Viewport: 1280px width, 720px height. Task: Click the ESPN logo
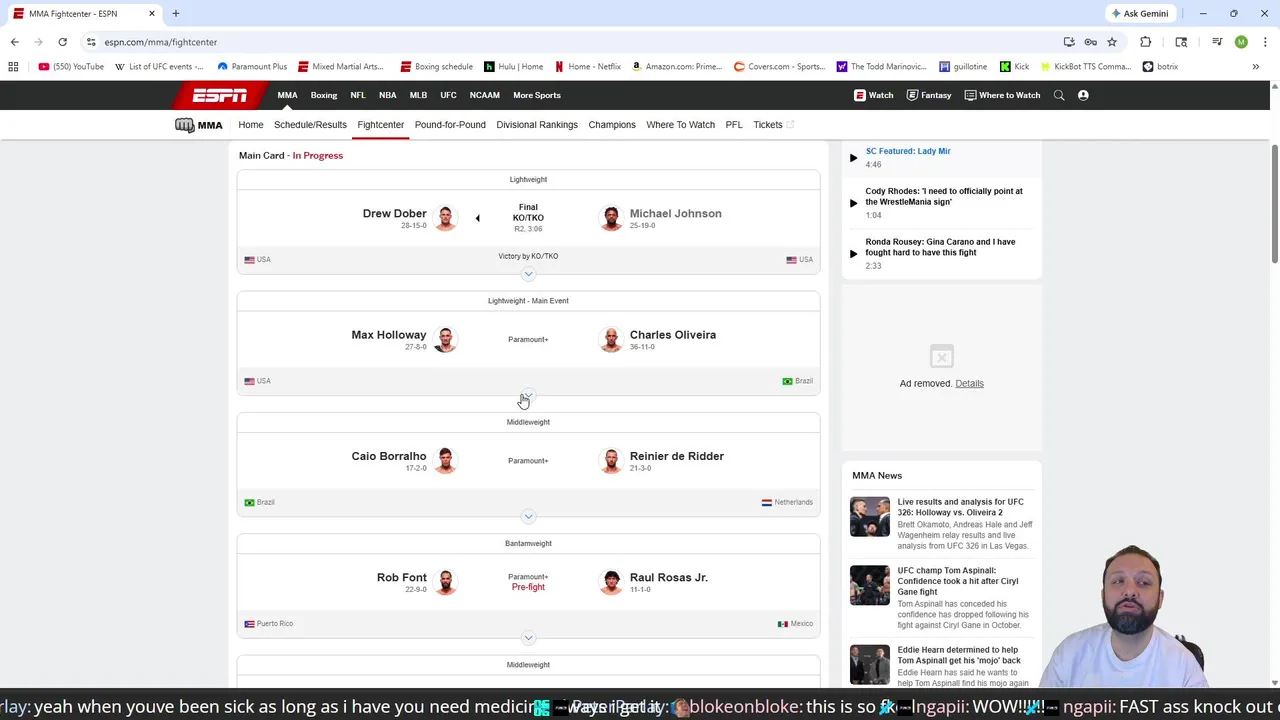pos(220,95)
